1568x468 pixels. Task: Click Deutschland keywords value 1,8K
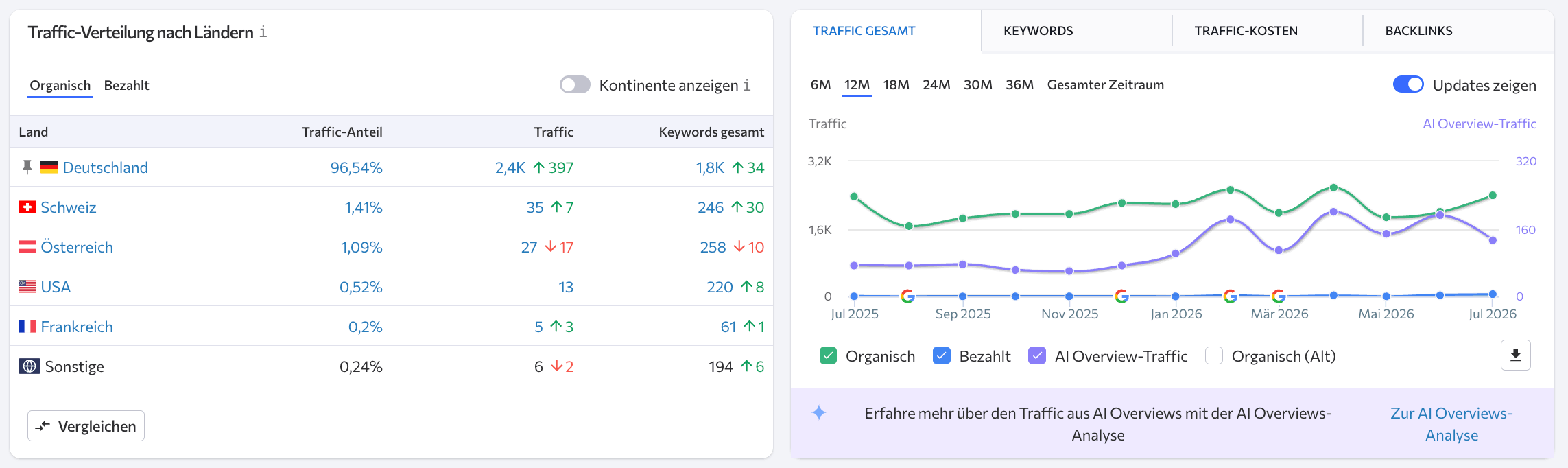coord(710,167)
